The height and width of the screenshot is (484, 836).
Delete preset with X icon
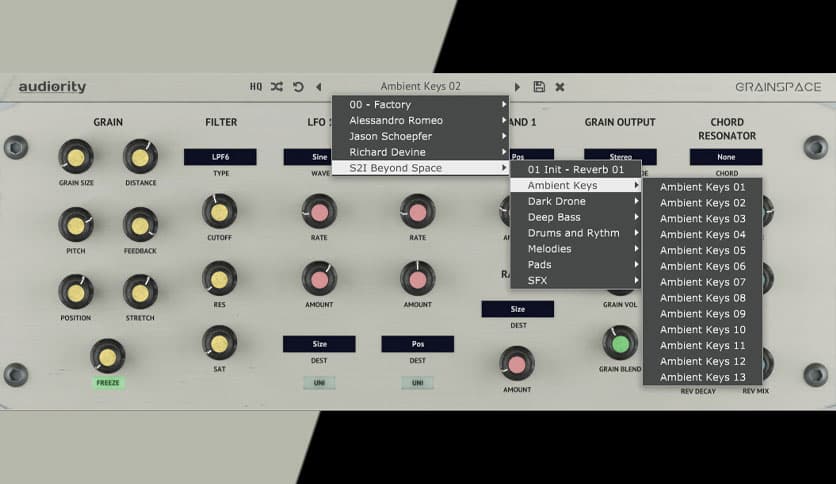point(559,86)
